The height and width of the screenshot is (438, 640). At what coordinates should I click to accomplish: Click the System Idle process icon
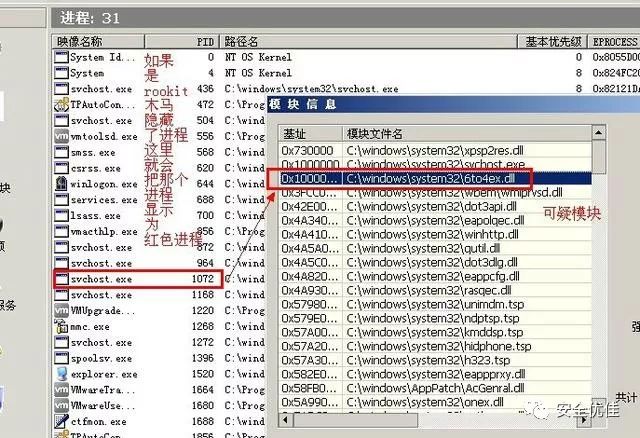[x=61, y=57]
